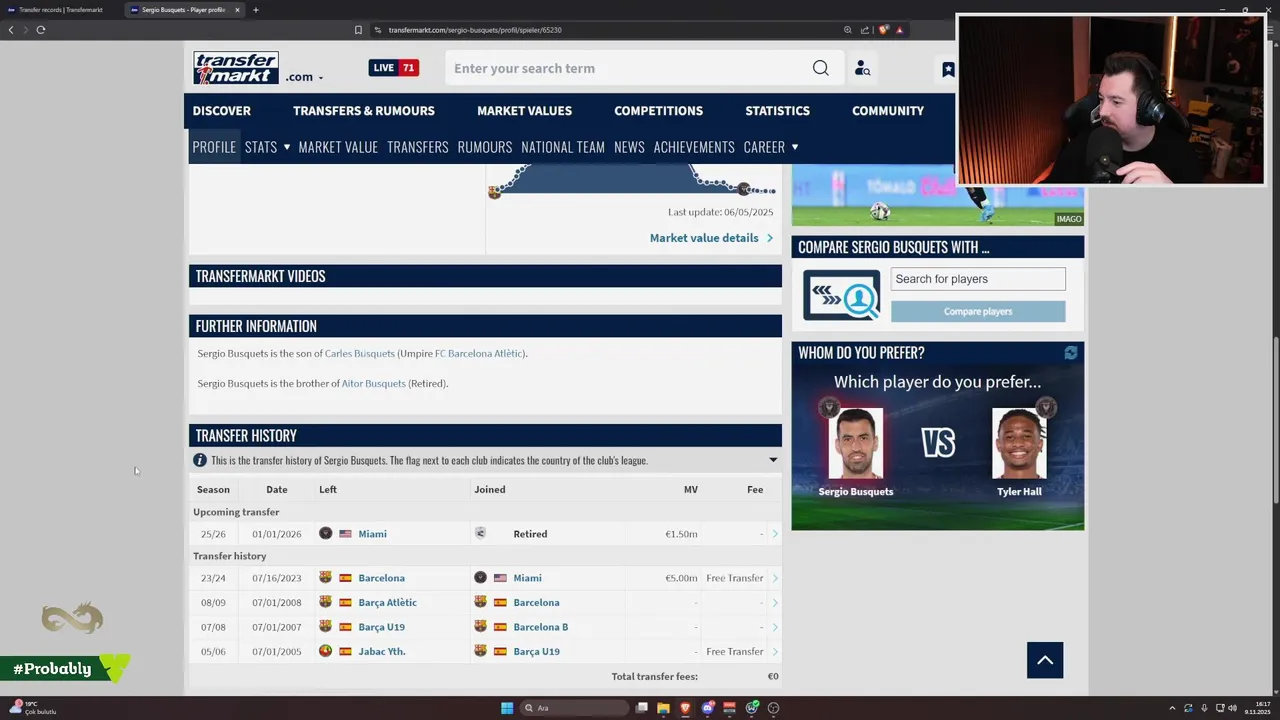Click the LIVE 71 scores button
1280x720 pixels.
coord(394,68)
